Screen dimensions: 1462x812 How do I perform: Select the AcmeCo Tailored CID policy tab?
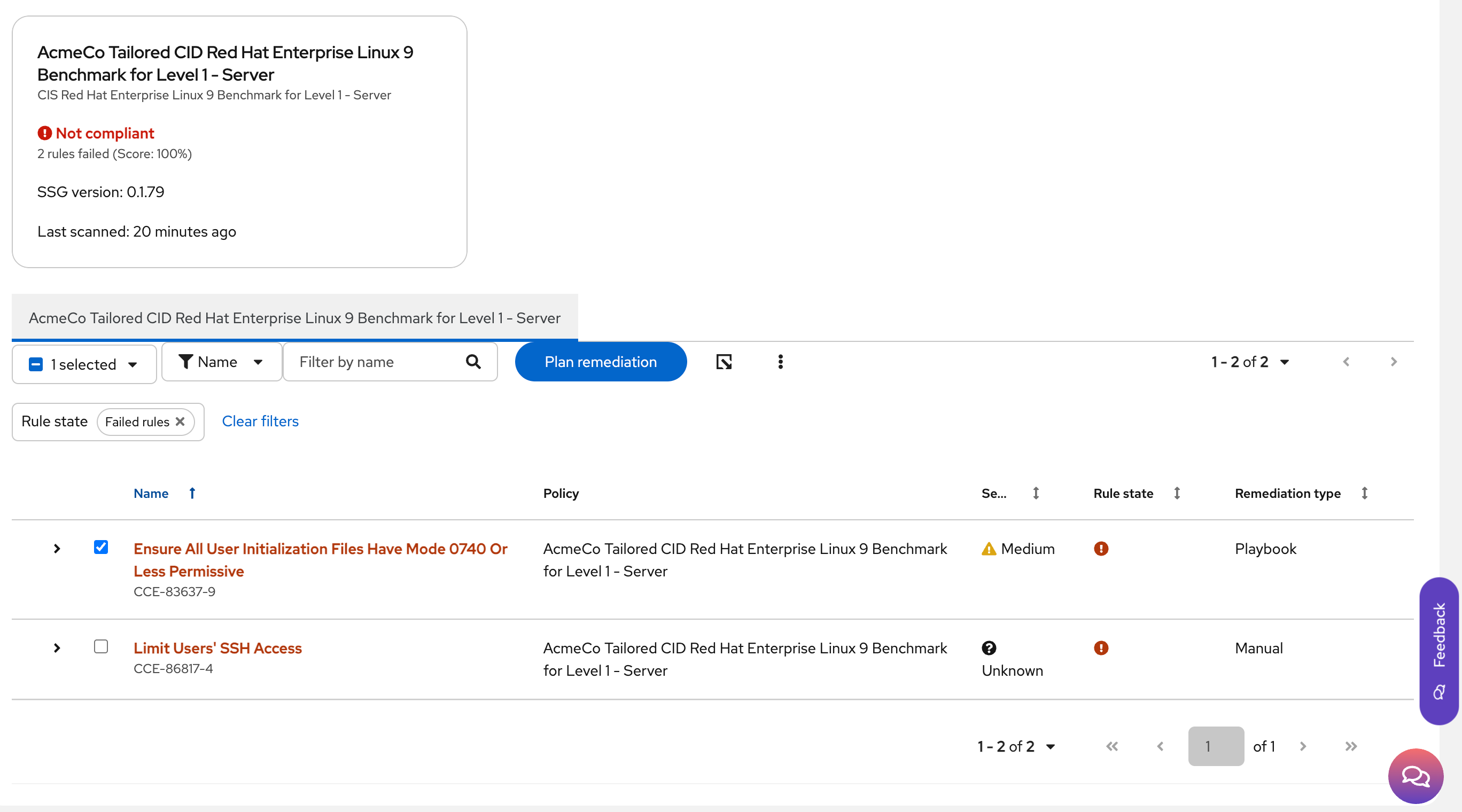pyautogui.click(x=294, y=318)
